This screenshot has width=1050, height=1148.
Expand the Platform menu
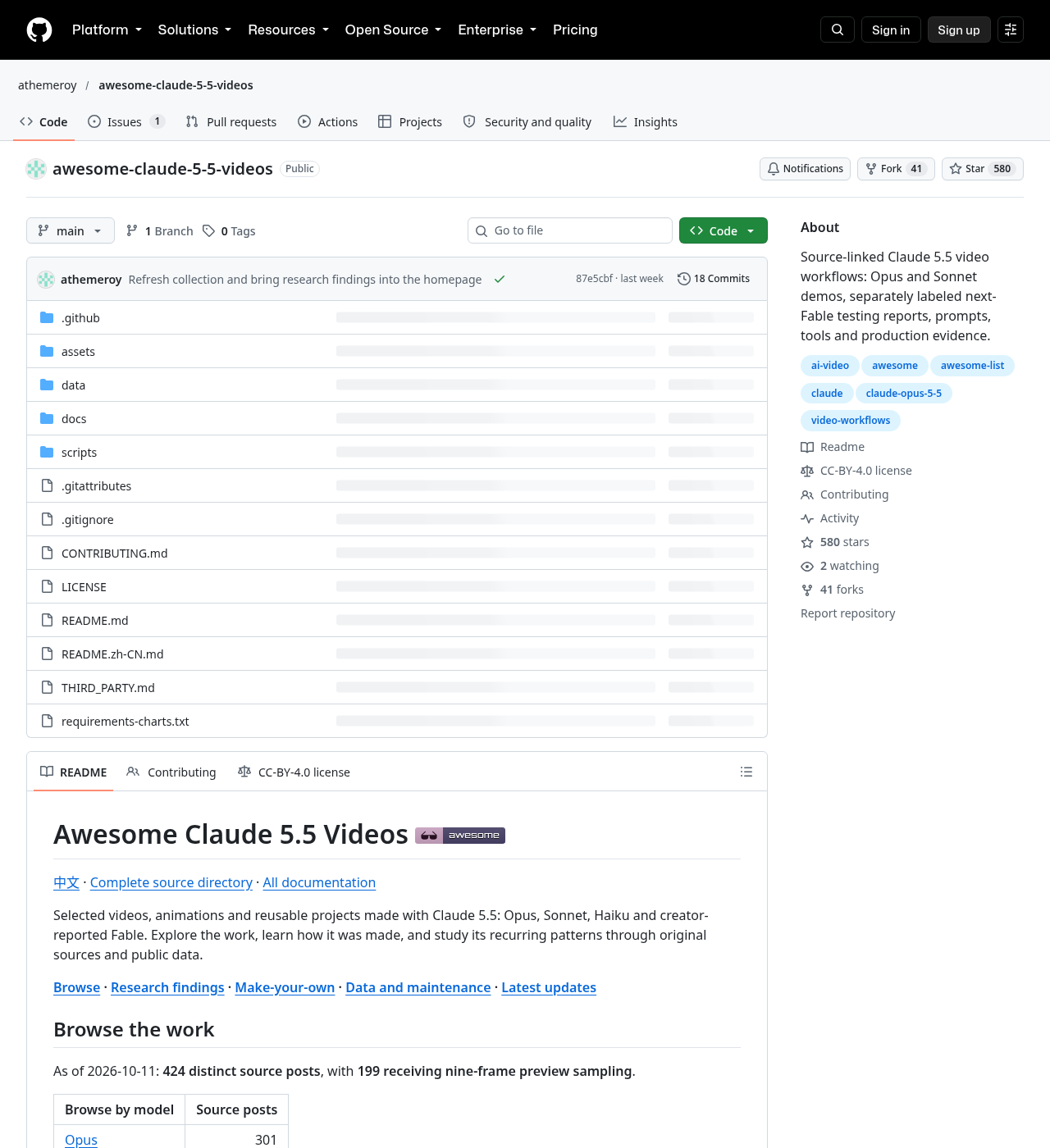(x=107, y=30)
